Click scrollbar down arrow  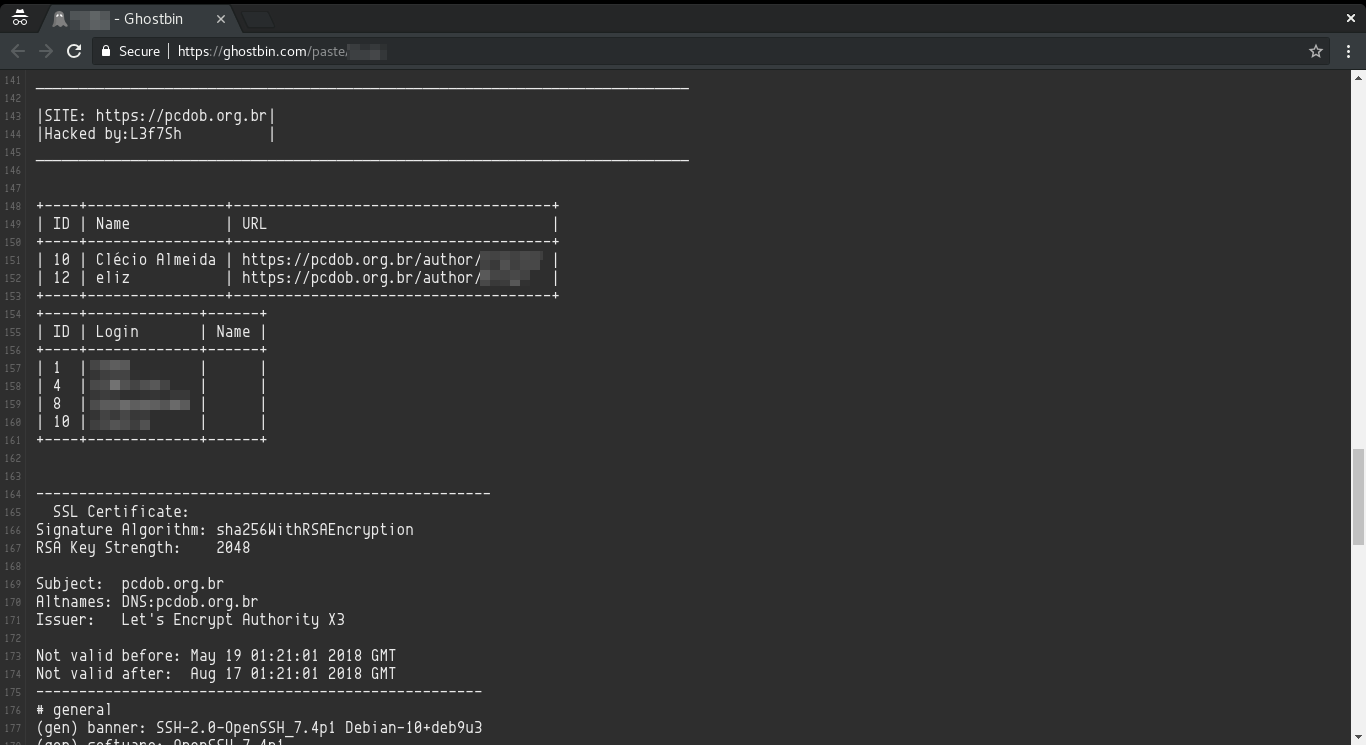pos(1358,738)
